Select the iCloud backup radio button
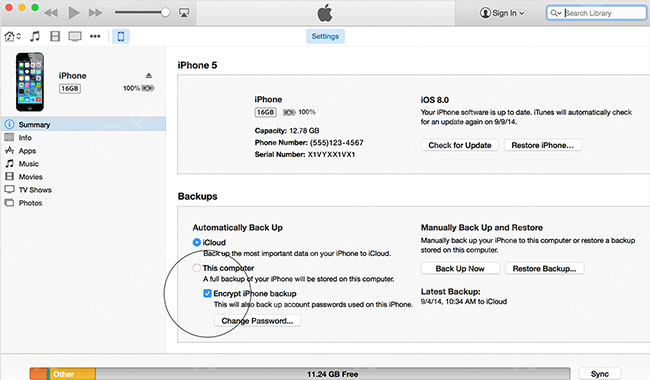Image resolution: width=650 pixels, height=380 pixels. click(197, 242)
